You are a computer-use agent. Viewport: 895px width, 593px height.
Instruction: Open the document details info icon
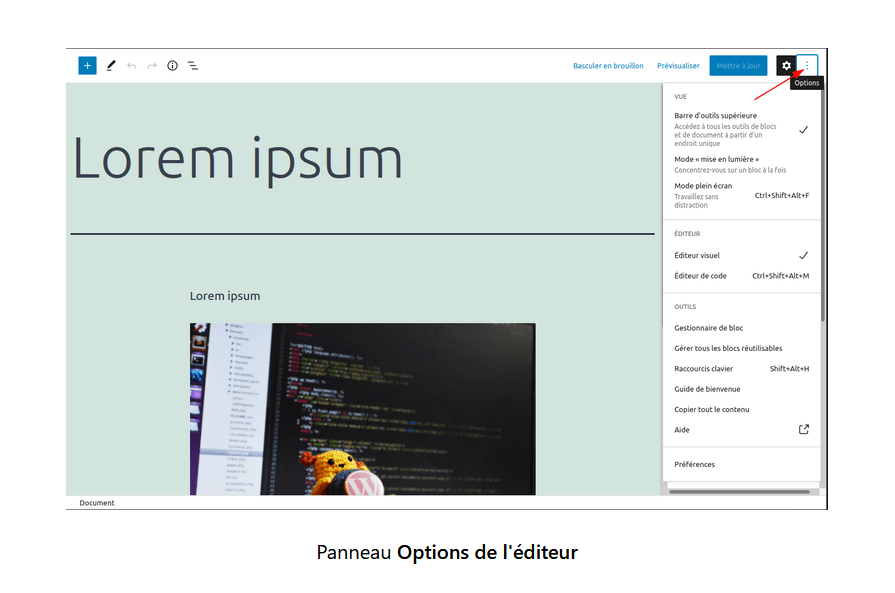pos(172,66)
